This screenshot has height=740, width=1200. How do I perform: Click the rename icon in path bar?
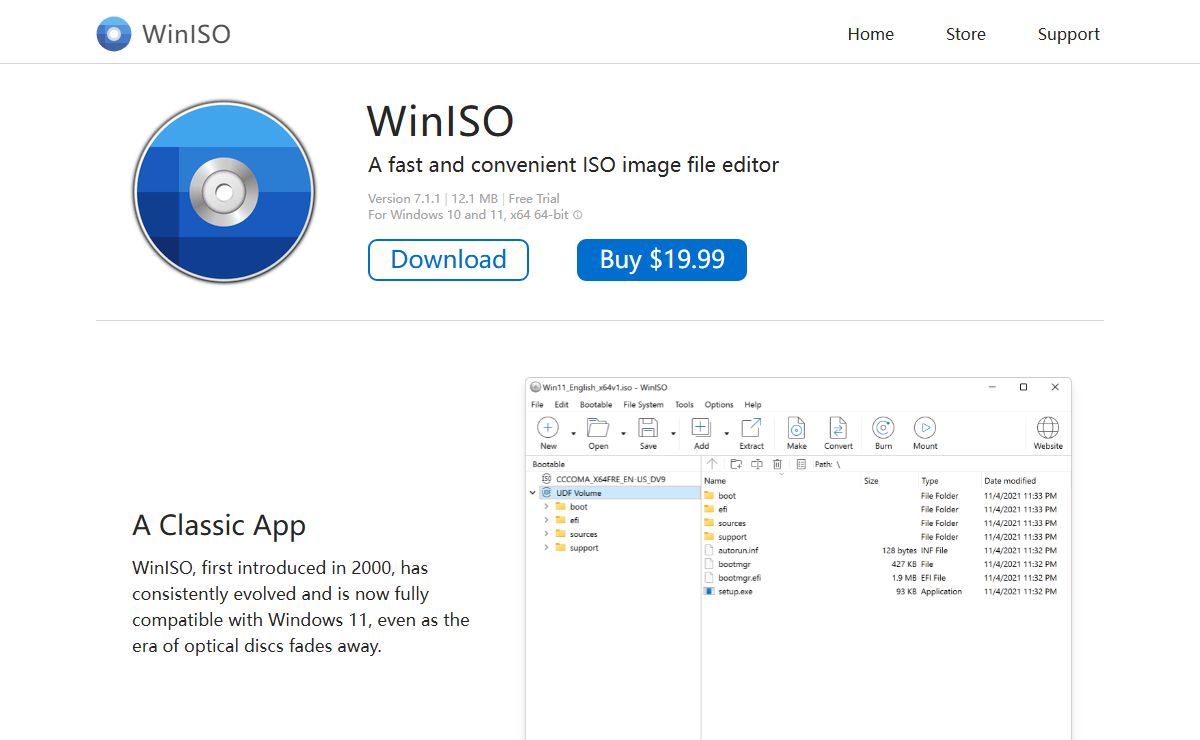[757, 464]
